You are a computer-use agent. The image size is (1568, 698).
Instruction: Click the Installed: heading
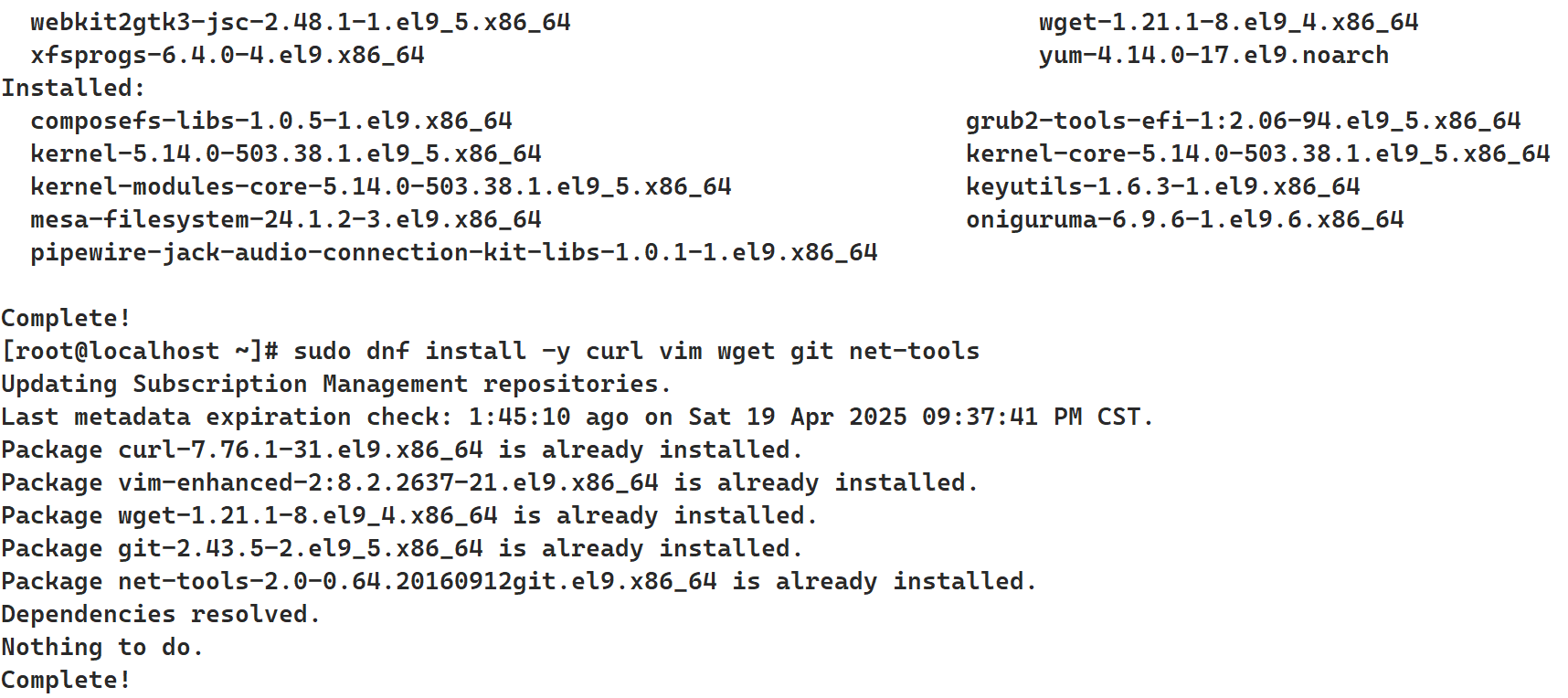73,88
